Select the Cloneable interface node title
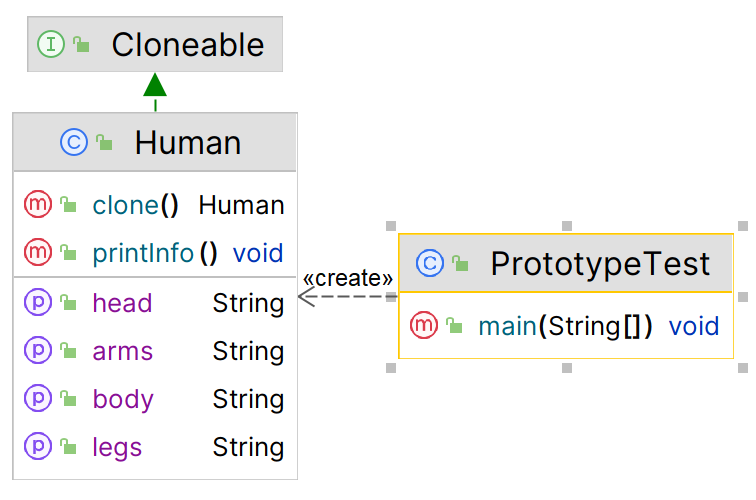This screenshot has height=500, width=756. point(188,44)
